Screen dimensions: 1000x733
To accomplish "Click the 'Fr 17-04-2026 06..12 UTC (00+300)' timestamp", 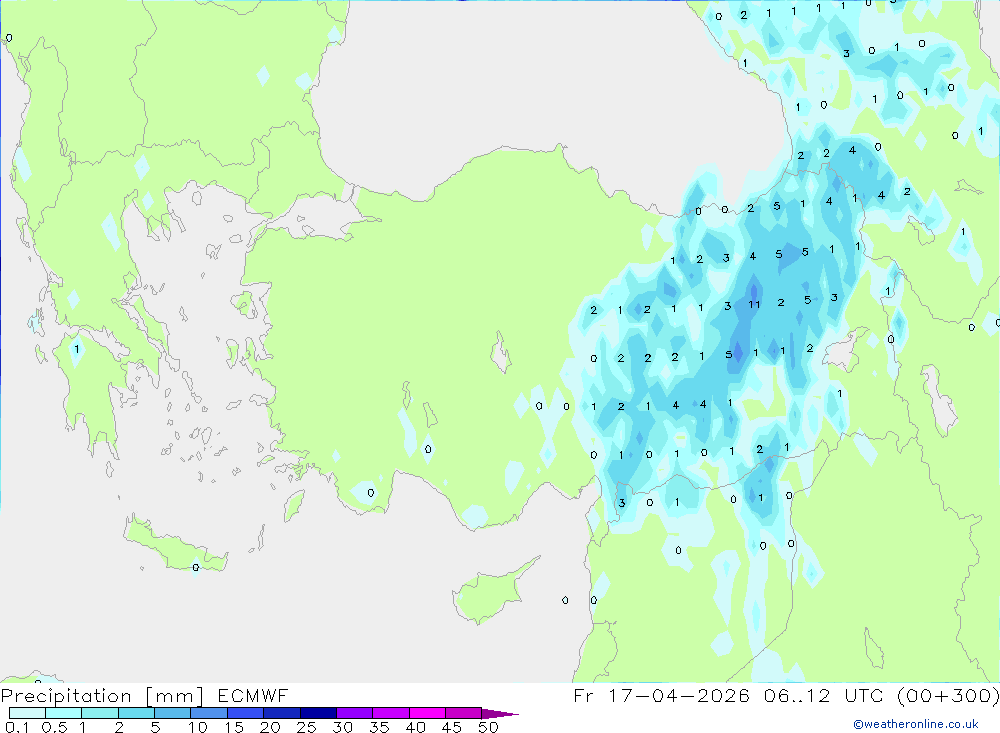I will [x=786, y=696].
